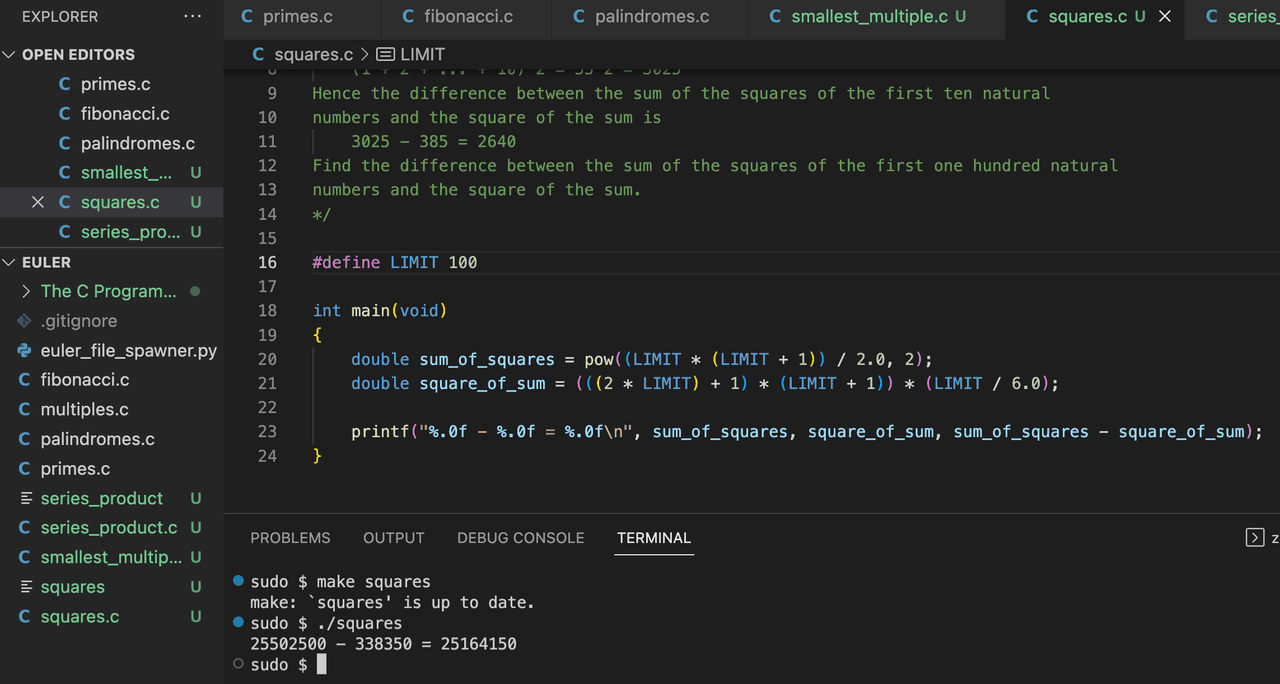The height and width of the screenshot is (684, 1280).
Task: Click C icon of multiples.c
Action: click(24, 410)
